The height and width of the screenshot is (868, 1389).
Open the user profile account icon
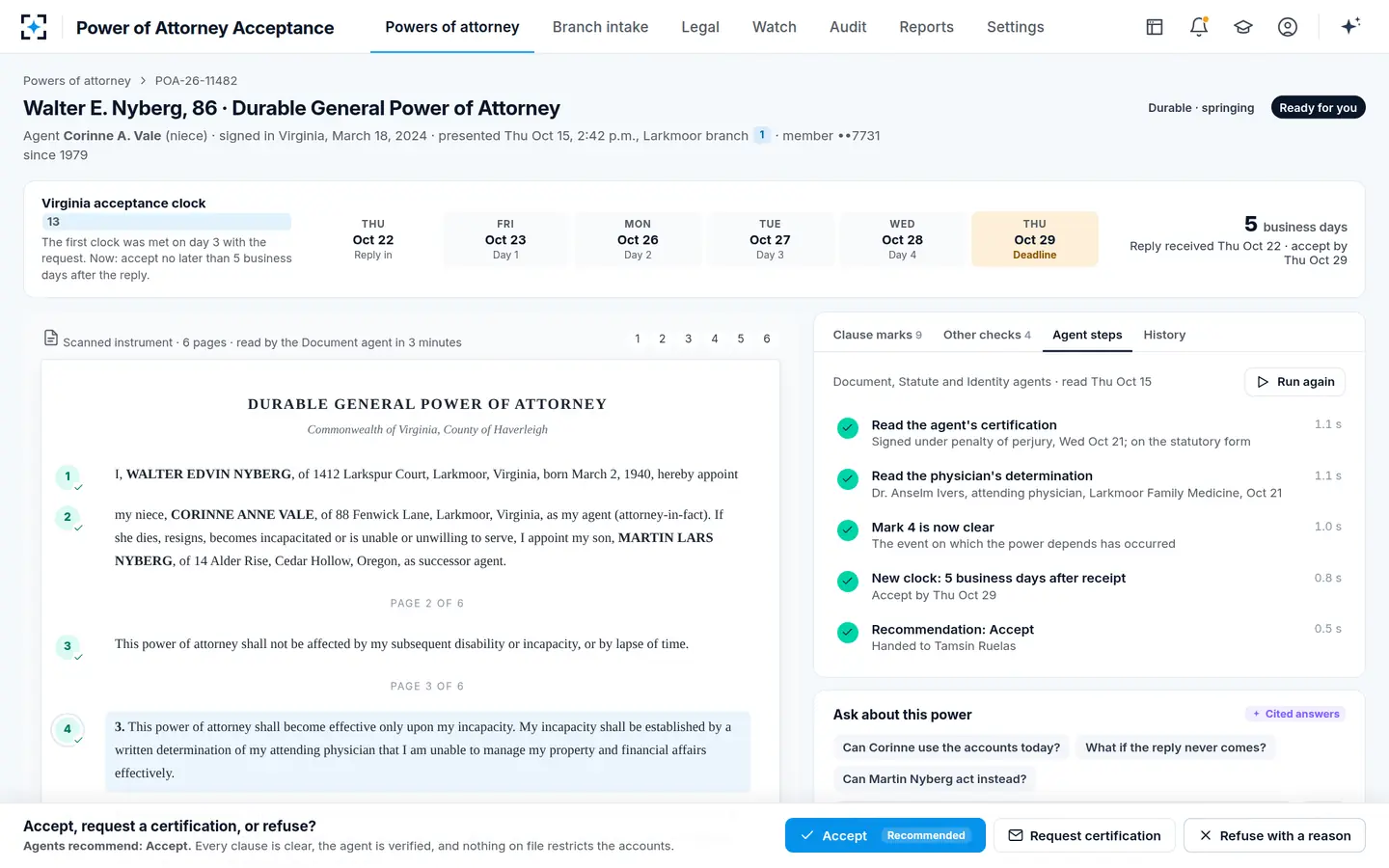(1288, 27)
